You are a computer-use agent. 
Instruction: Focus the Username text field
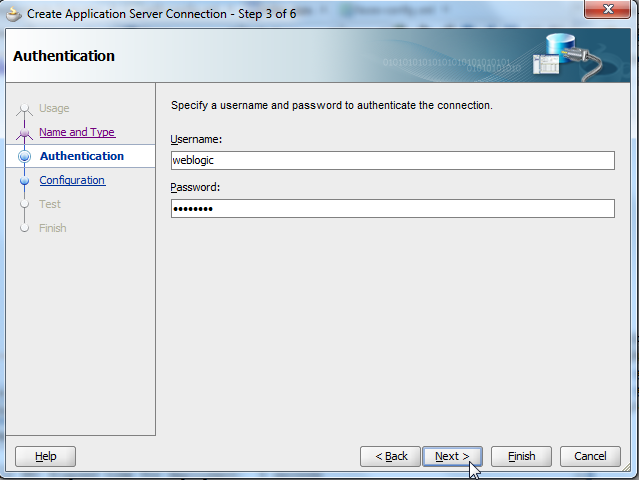pyautogui.click(x=392, y=160)
